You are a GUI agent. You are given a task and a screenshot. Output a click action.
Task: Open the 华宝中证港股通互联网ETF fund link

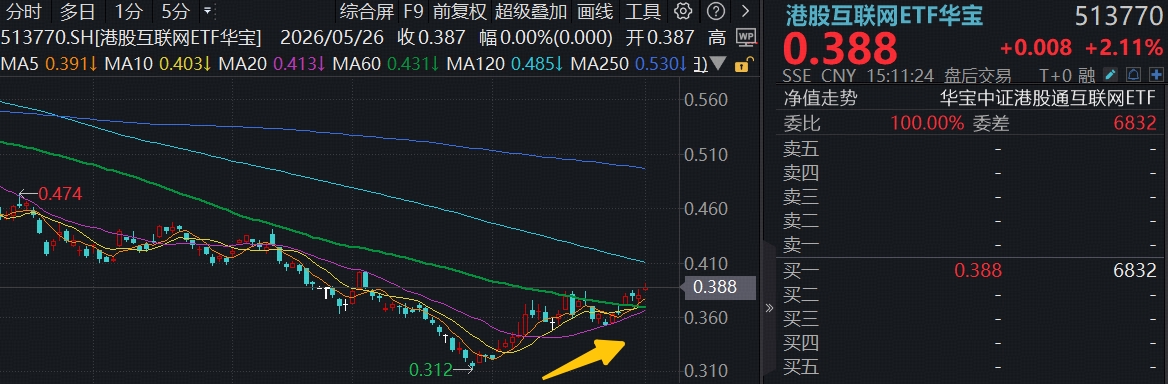(x=1047, y=98)
